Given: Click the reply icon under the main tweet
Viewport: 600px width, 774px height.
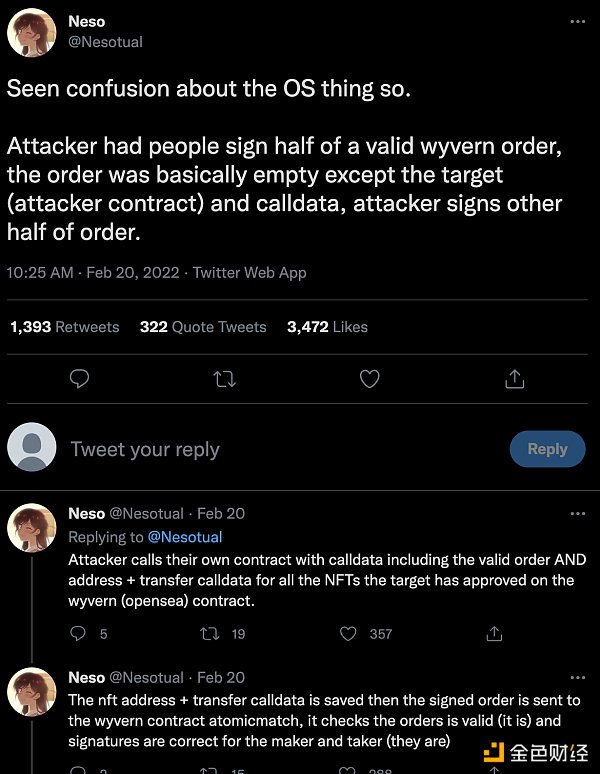Looking at the screenshot, I should coord(80,379).
